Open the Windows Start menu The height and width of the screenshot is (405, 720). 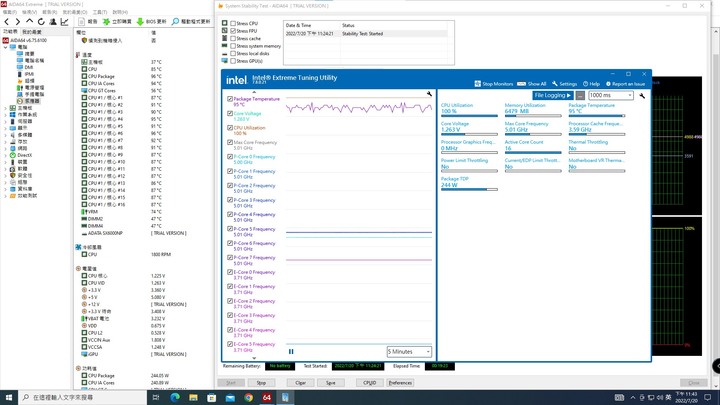[9, 397]
